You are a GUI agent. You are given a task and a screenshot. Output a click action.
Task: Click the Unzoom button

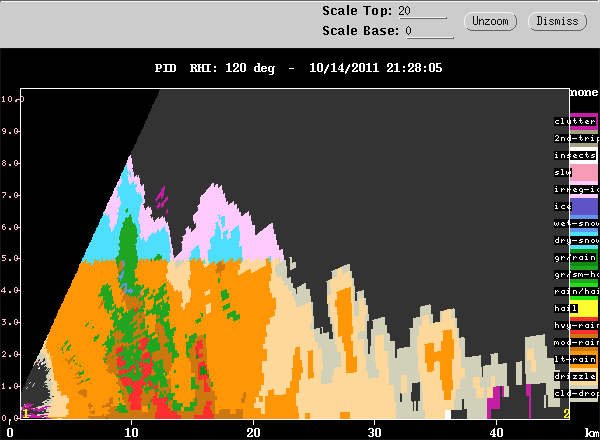pyautogui.click(x=490, y=21)
